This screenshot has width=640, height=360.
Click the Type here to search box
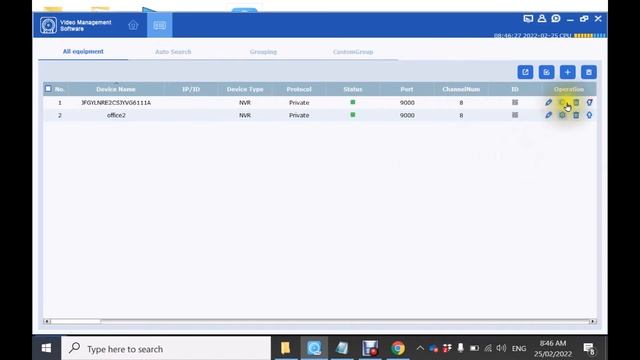[x=166, y=349]
